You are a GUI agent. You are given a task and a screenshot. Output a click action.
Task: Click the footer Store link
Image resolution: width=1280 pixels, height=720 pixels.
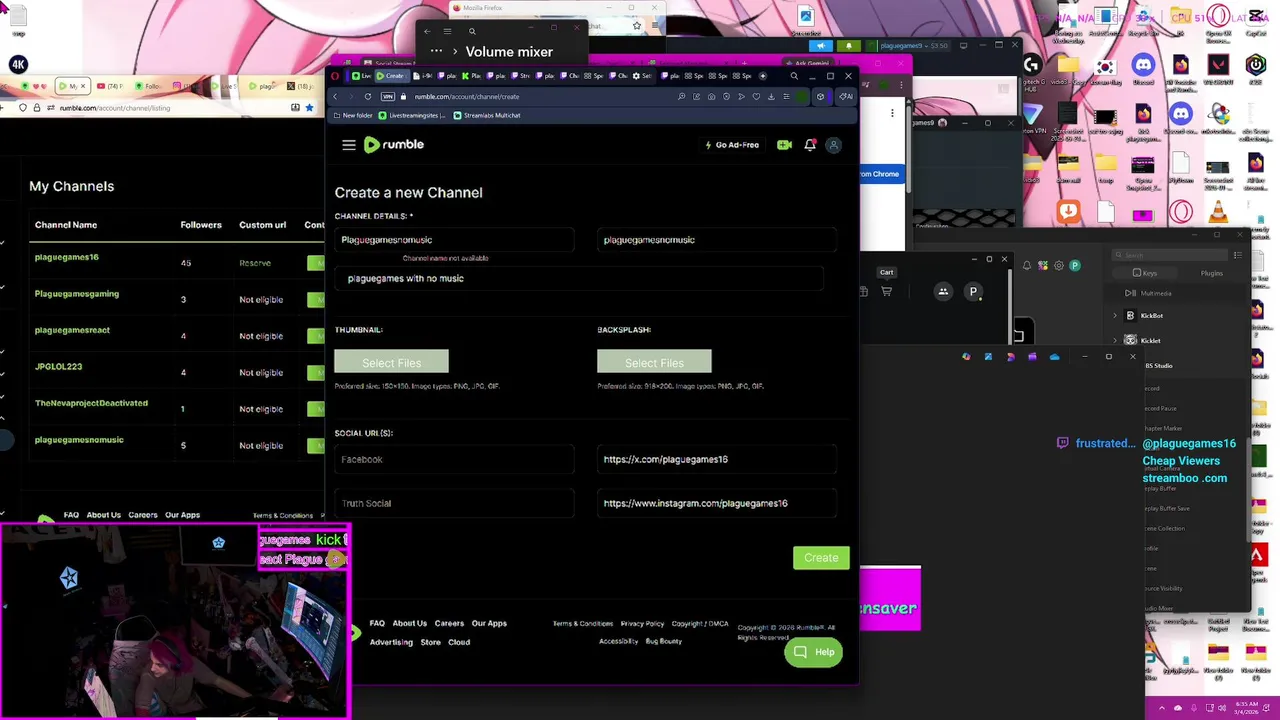pyautogui.click(x=430, y=642)
